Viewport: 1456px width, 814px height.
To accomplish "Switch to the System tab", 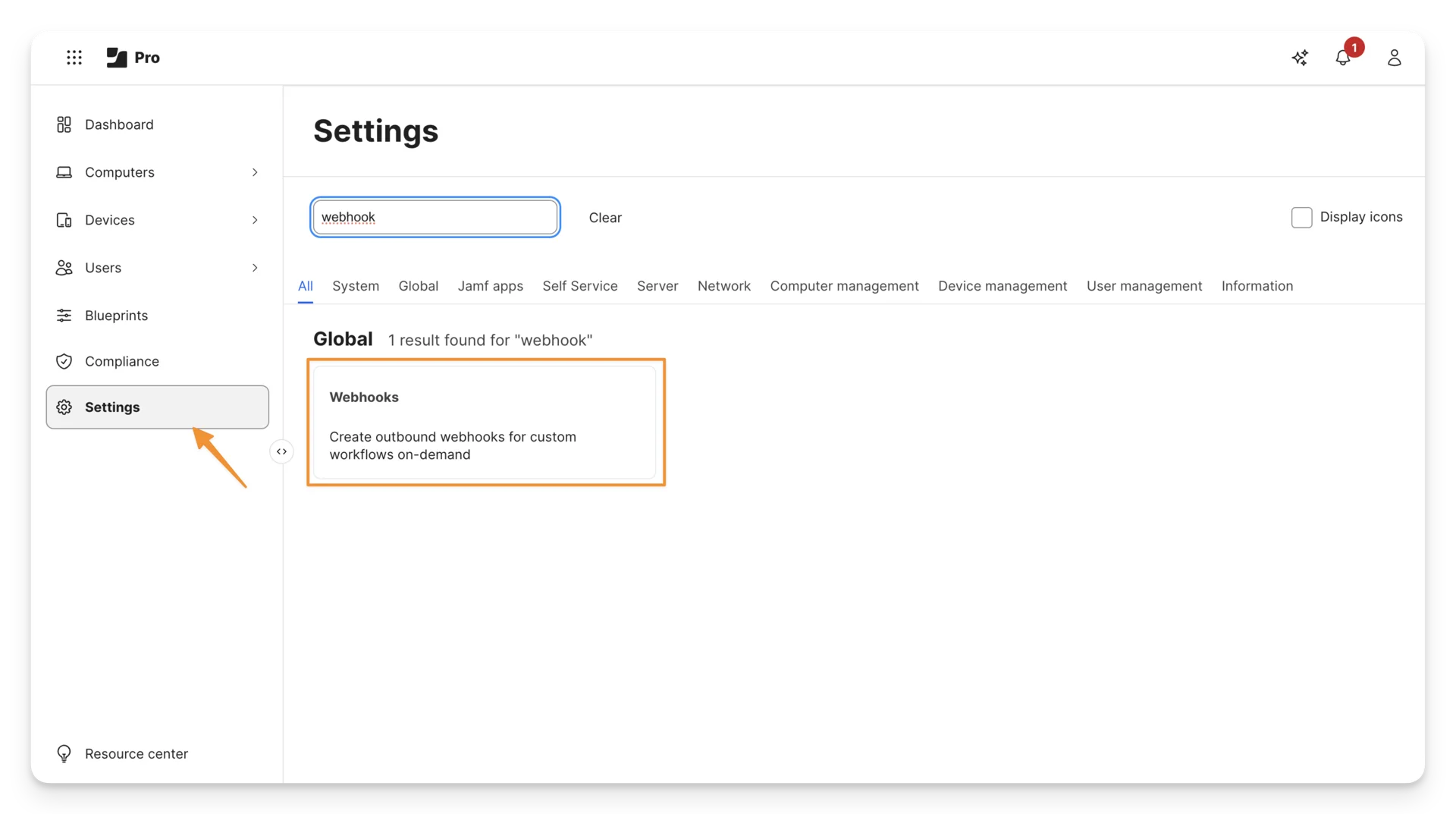I will 356,286.
